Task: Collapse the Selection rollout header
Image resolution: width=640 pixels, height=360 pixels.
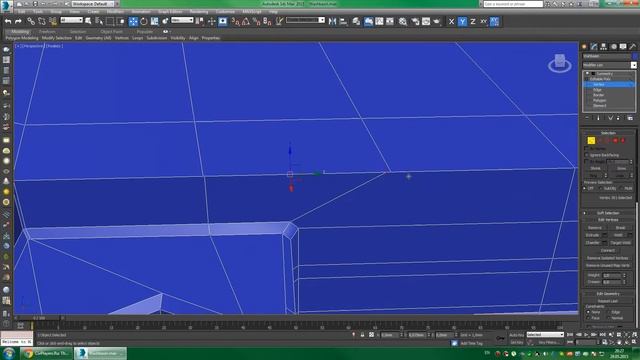Action: pyautogui.click(x=608, y=133)
